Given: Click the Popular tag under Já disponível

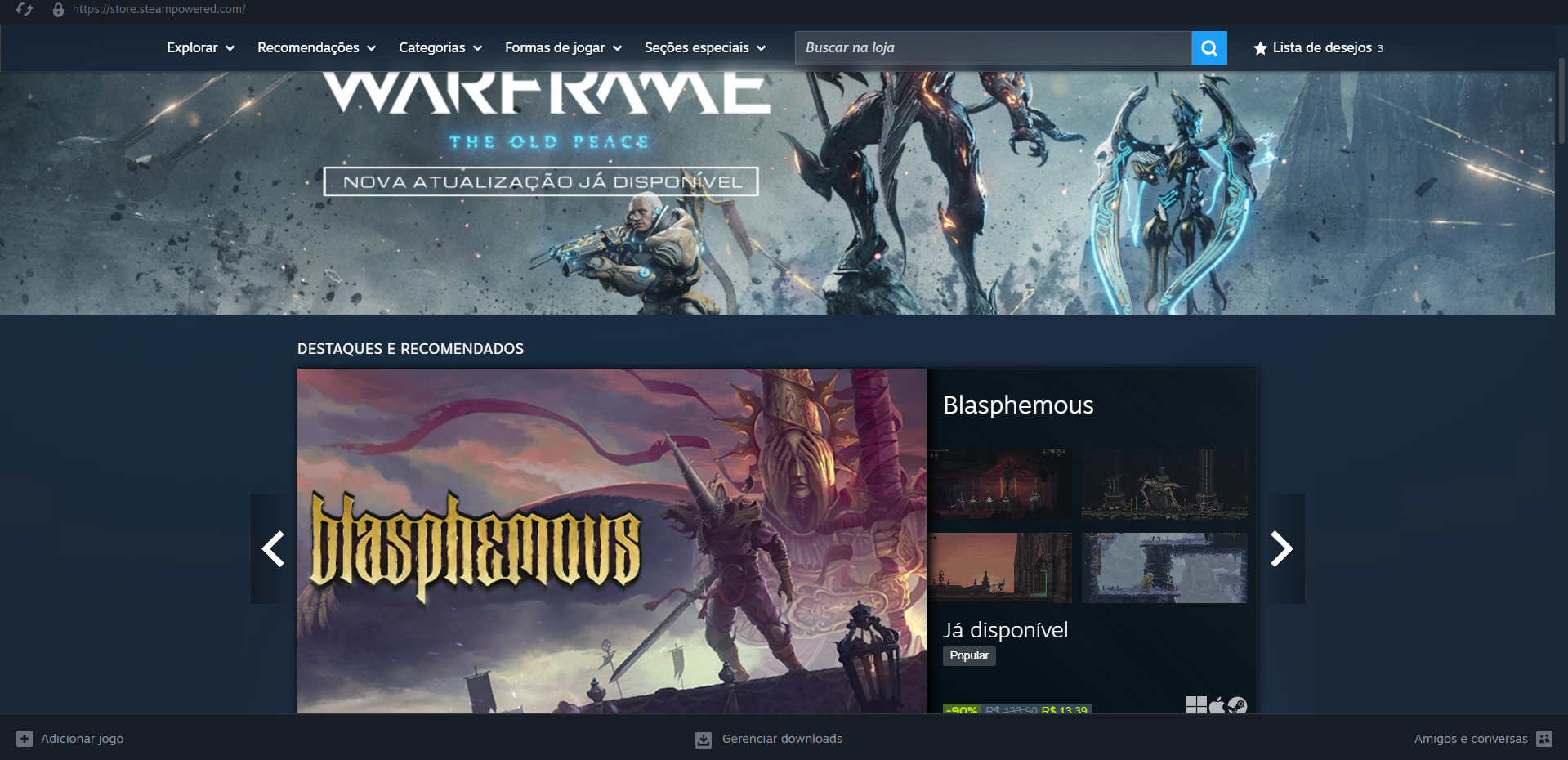Looking at the screenshot, I should (969, 656).
